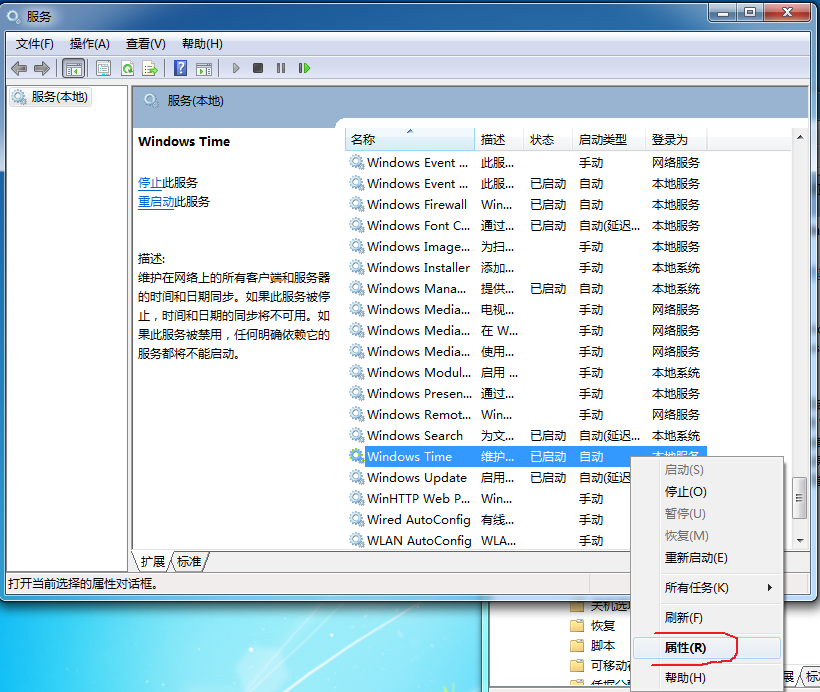Click gear icon of WLAN AutoConfig row
The height and width of the screenshot is (692, 820).
357,540
